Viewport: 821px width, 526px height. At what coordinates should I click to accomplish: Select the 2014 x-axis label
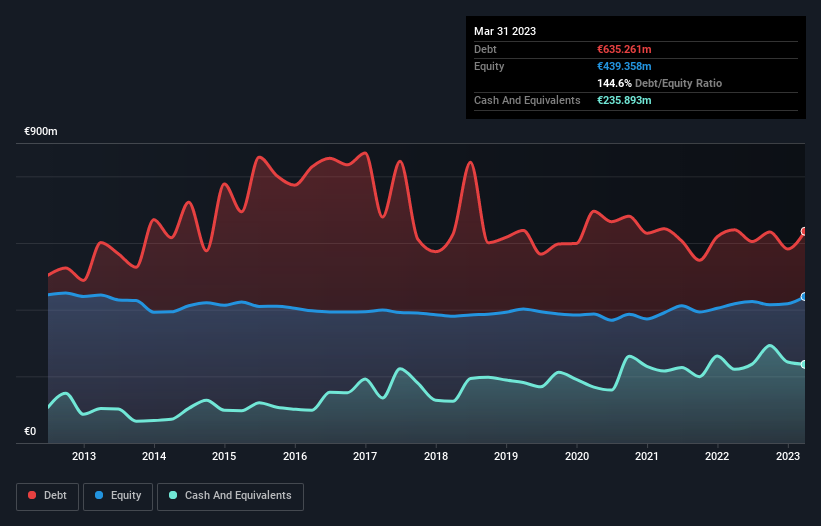point(154,456)
